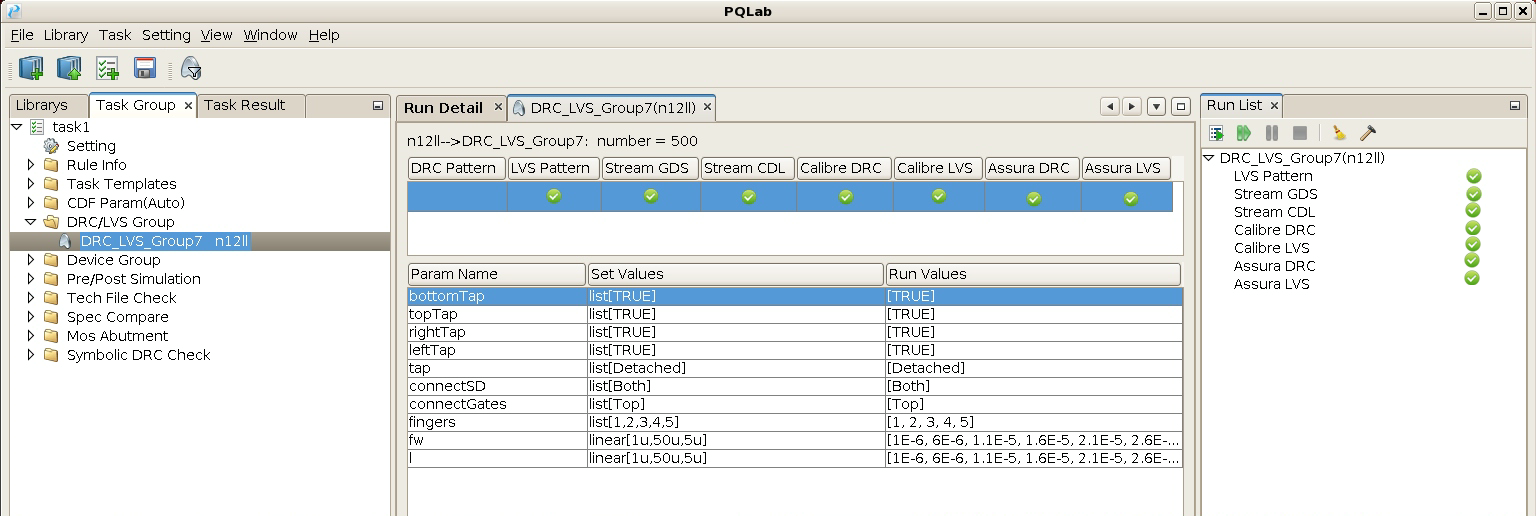Click the pause icon in Run List
The width and height of the screenshot is (1536, 516).
(1272, 133)
